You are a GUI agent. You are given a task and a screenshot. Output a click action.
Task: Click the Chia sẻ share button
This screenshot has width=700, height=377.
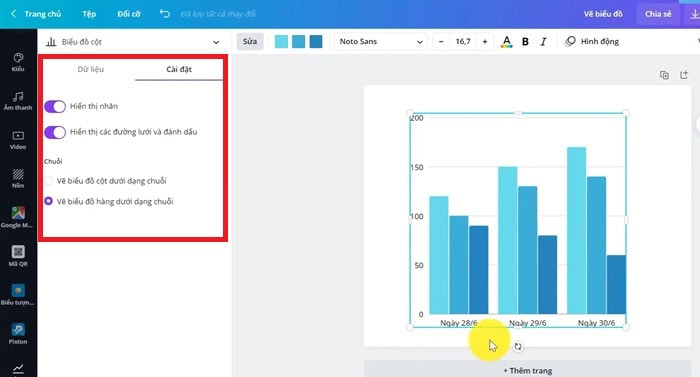tap(658, 14)
